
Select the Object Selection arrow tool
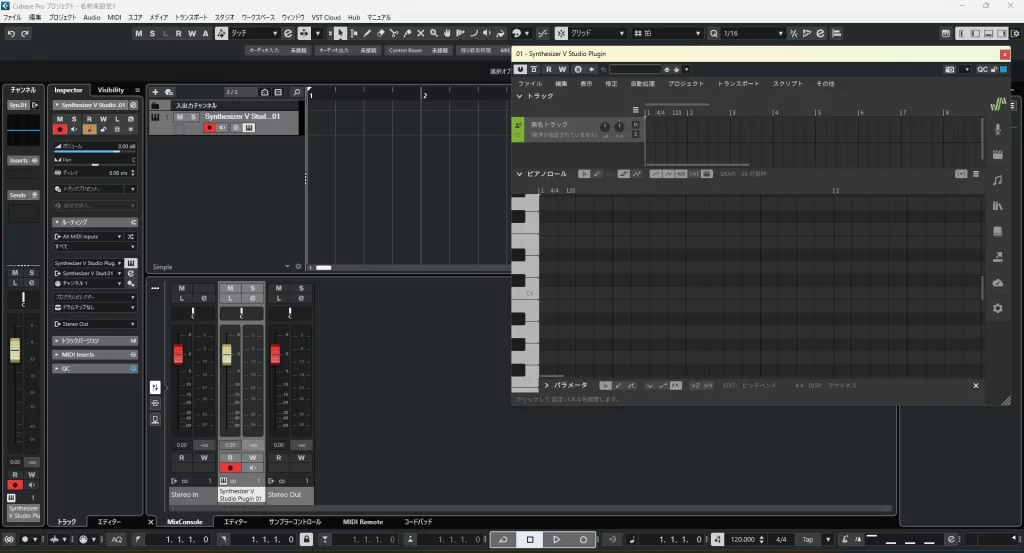[x=340, y=33]
